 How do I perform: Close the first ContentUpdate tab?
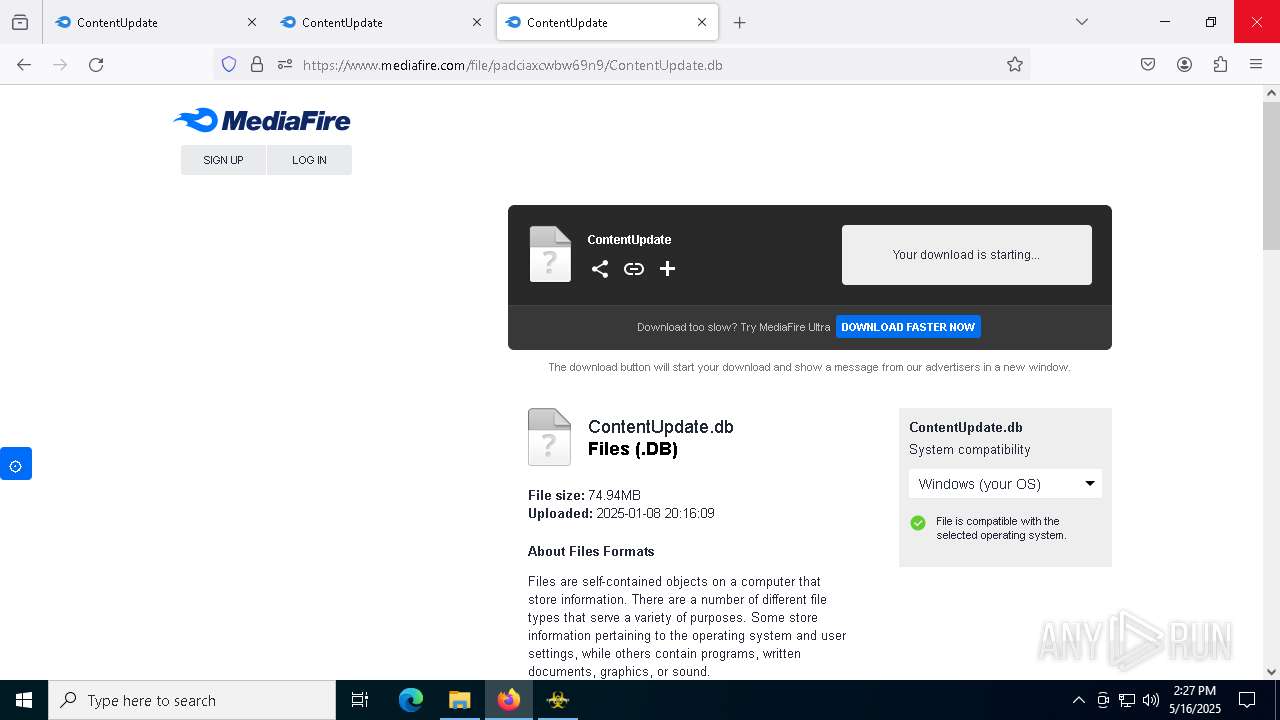(252, 22)
